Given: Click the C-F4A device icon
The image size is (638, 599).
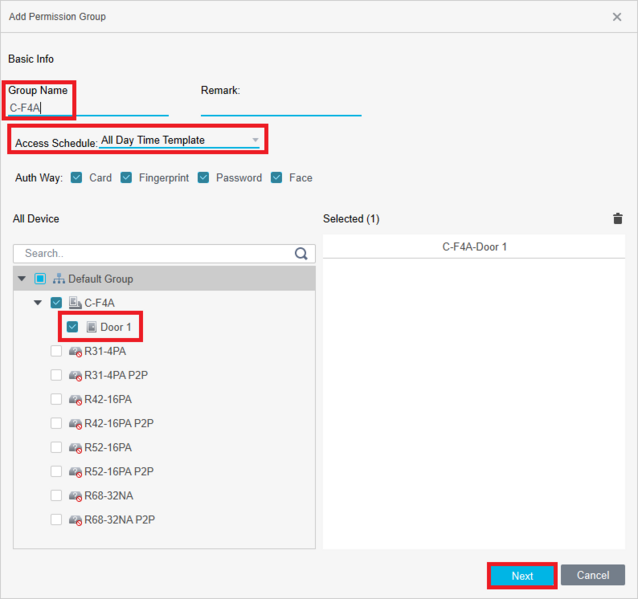Looking at the screenshot, I should tap(75, 303).
